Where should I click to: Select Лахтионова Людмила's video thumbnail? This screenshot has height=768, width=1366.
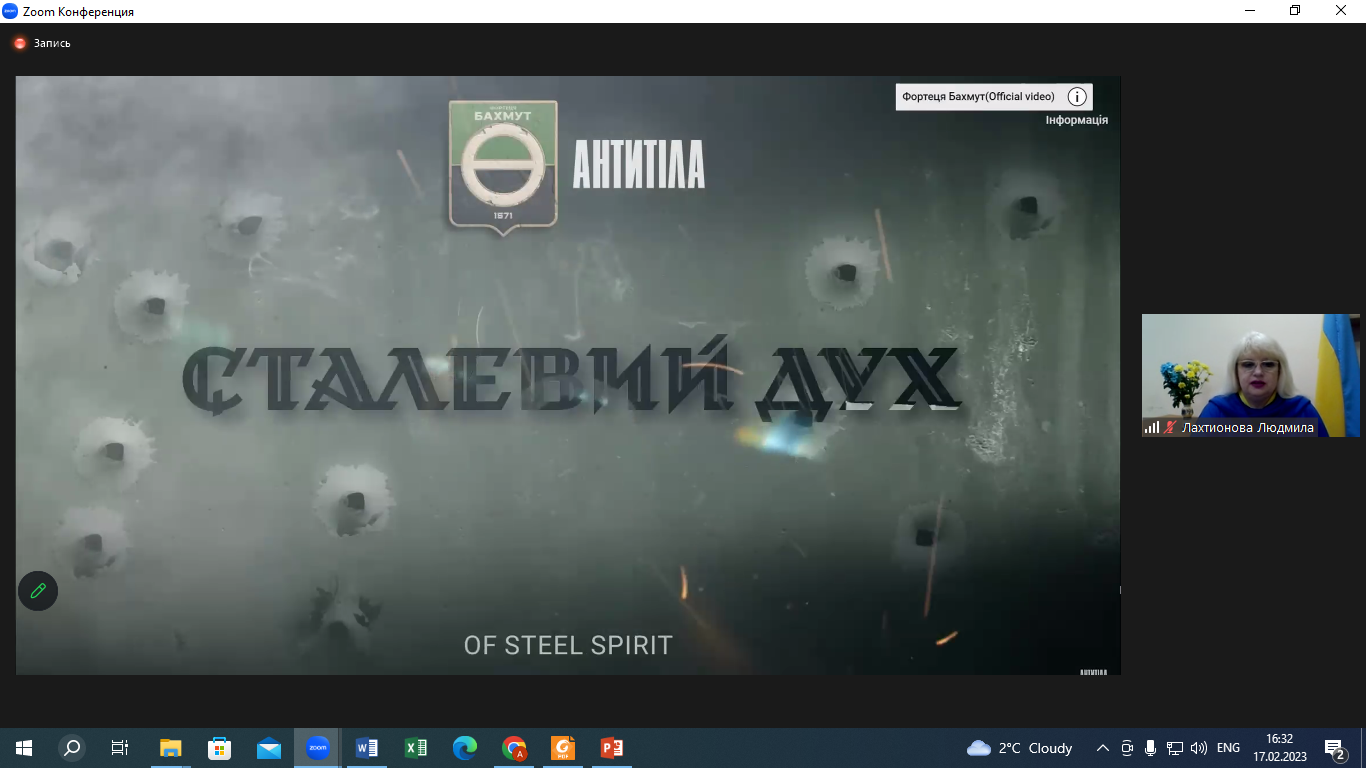coord(1250,370)
